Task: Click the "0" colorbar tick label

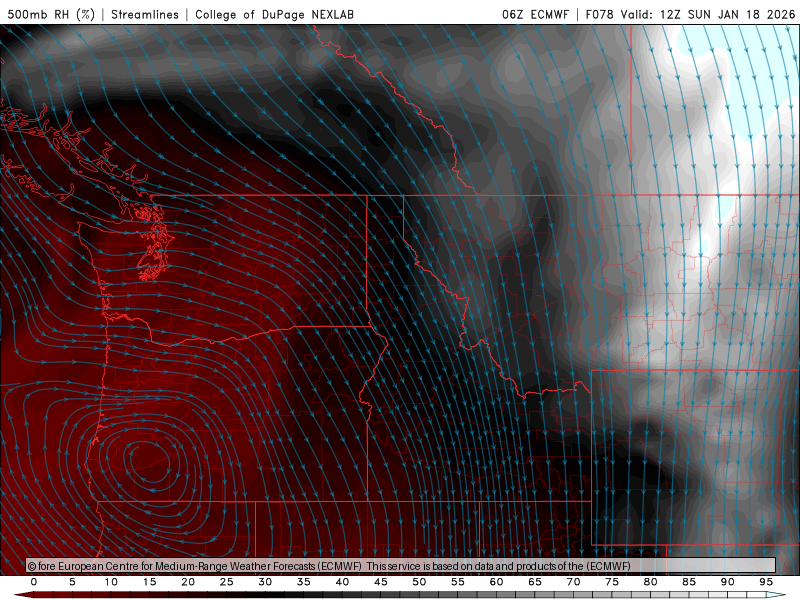Action: coord(34,582)
